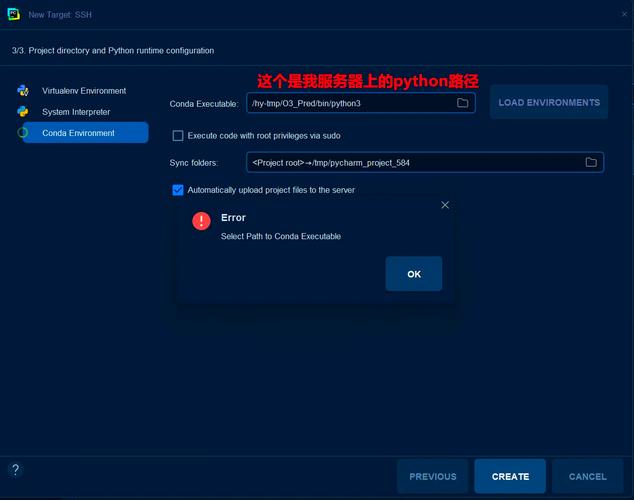Click the PyCharm logo in title bar

point(14,15)
